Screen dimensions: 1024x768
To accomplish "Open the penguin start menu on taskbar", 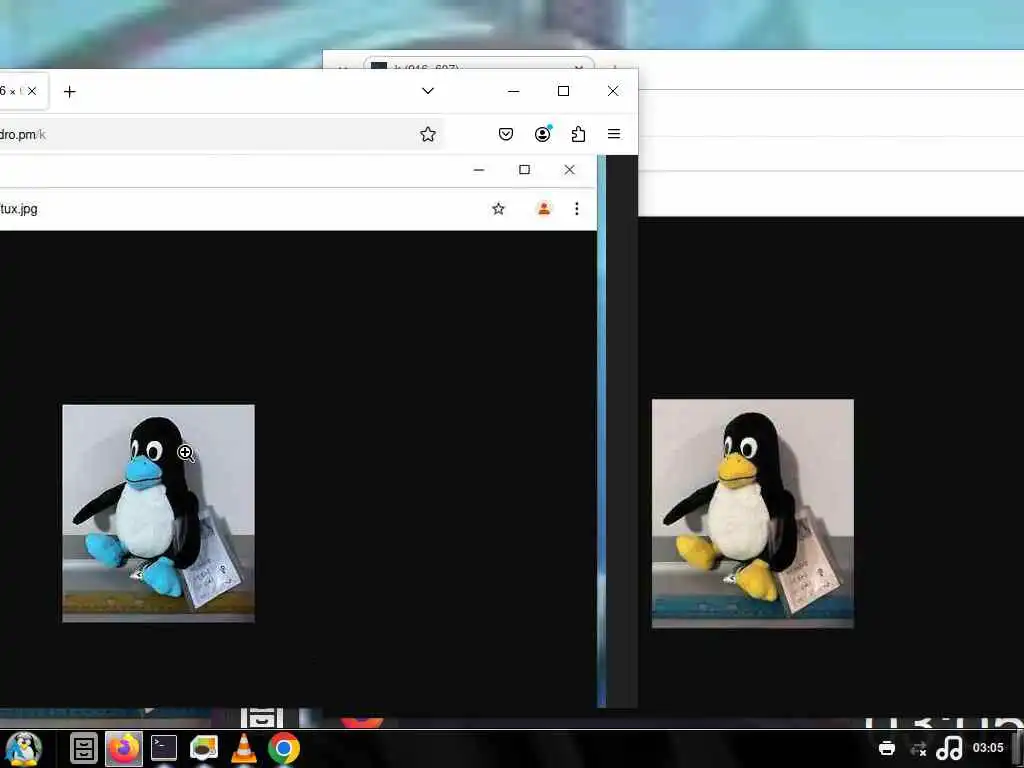I will 24,748.
